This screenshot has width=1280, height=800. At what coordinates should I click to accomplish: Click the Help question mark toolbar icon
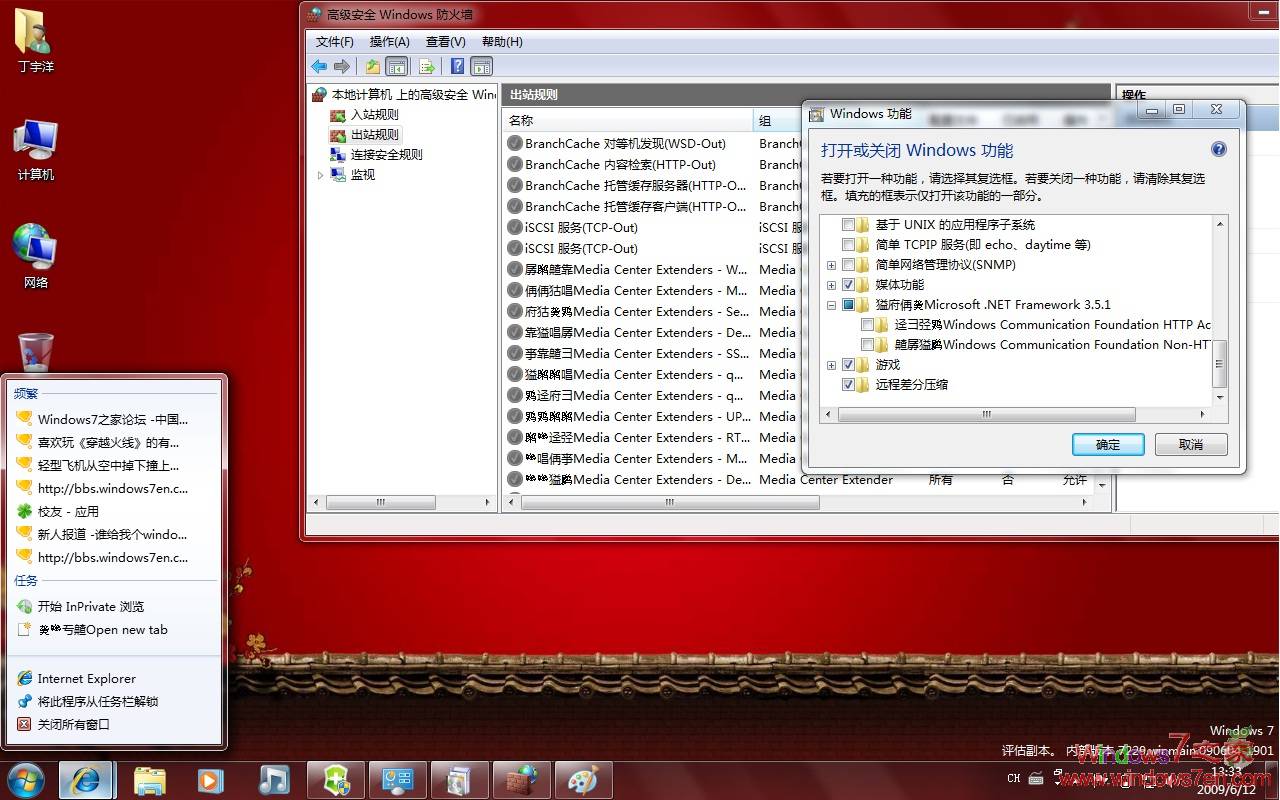point(456,66)
